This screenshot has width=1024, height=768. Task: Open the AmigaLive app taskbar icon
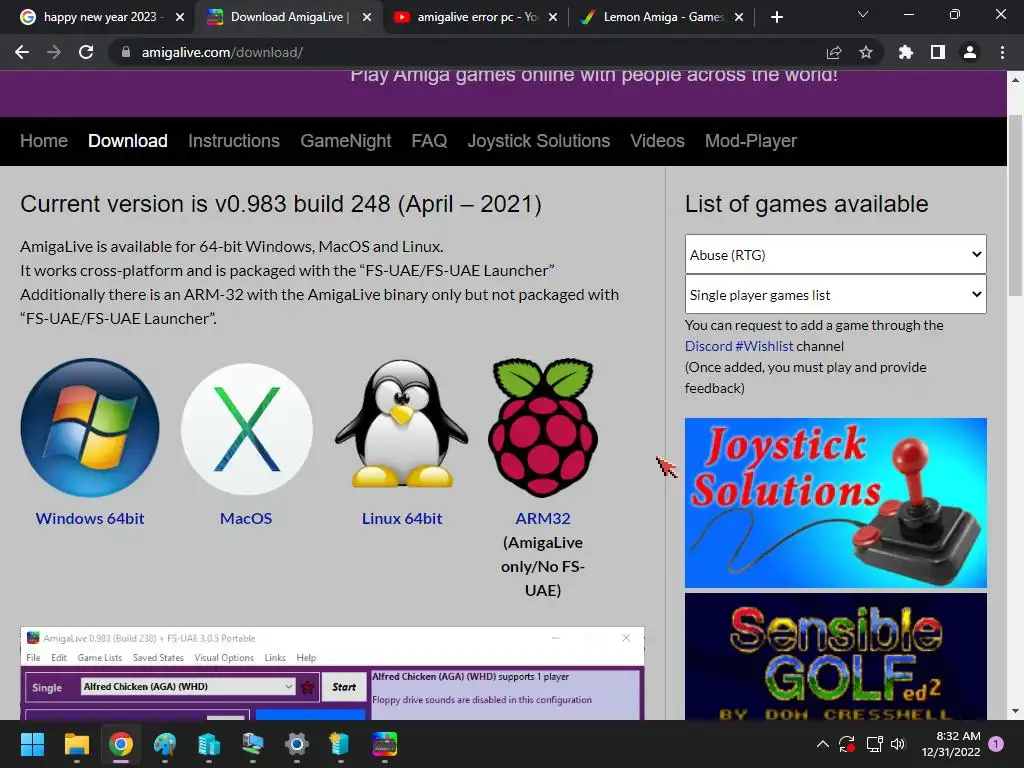385,744
